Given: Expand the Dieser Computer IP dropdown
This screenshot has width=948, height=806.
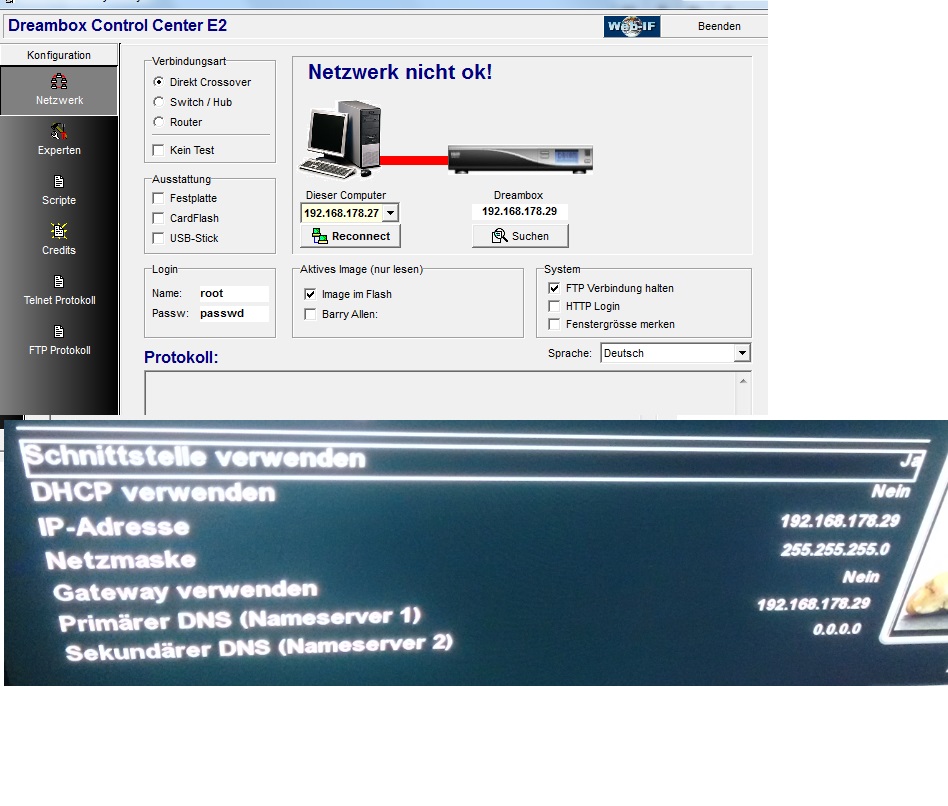Looking at the screenshot, I should 391,213.
